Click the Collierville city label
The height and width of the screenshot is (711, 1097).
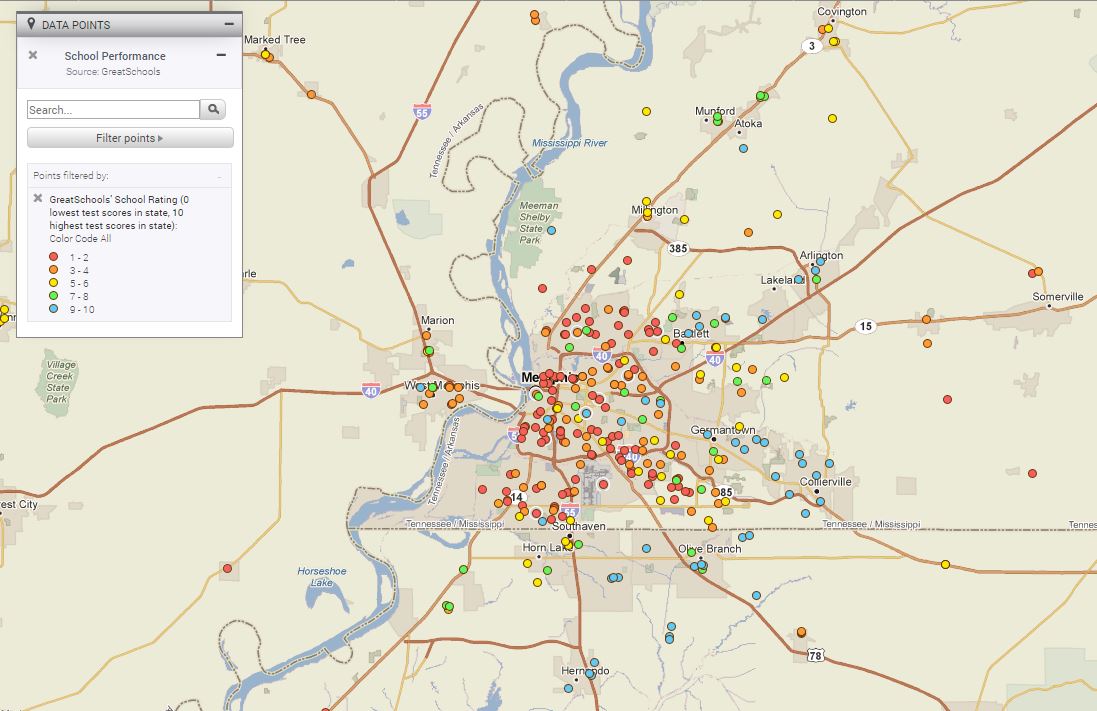click(x=826, y=481)
